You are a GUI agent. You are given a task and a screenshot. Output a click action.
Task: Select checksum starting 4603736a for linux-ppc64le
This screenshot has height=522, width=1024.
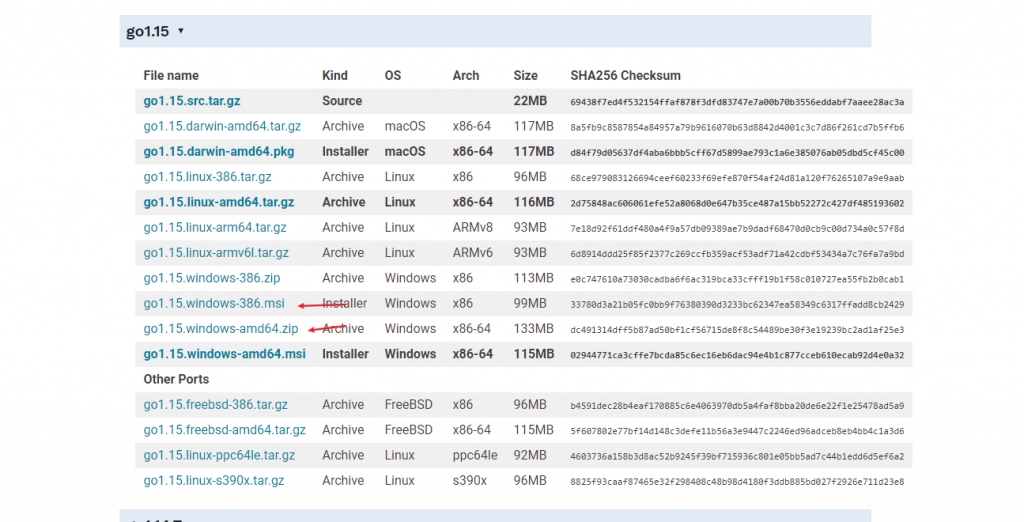[737, 457]
